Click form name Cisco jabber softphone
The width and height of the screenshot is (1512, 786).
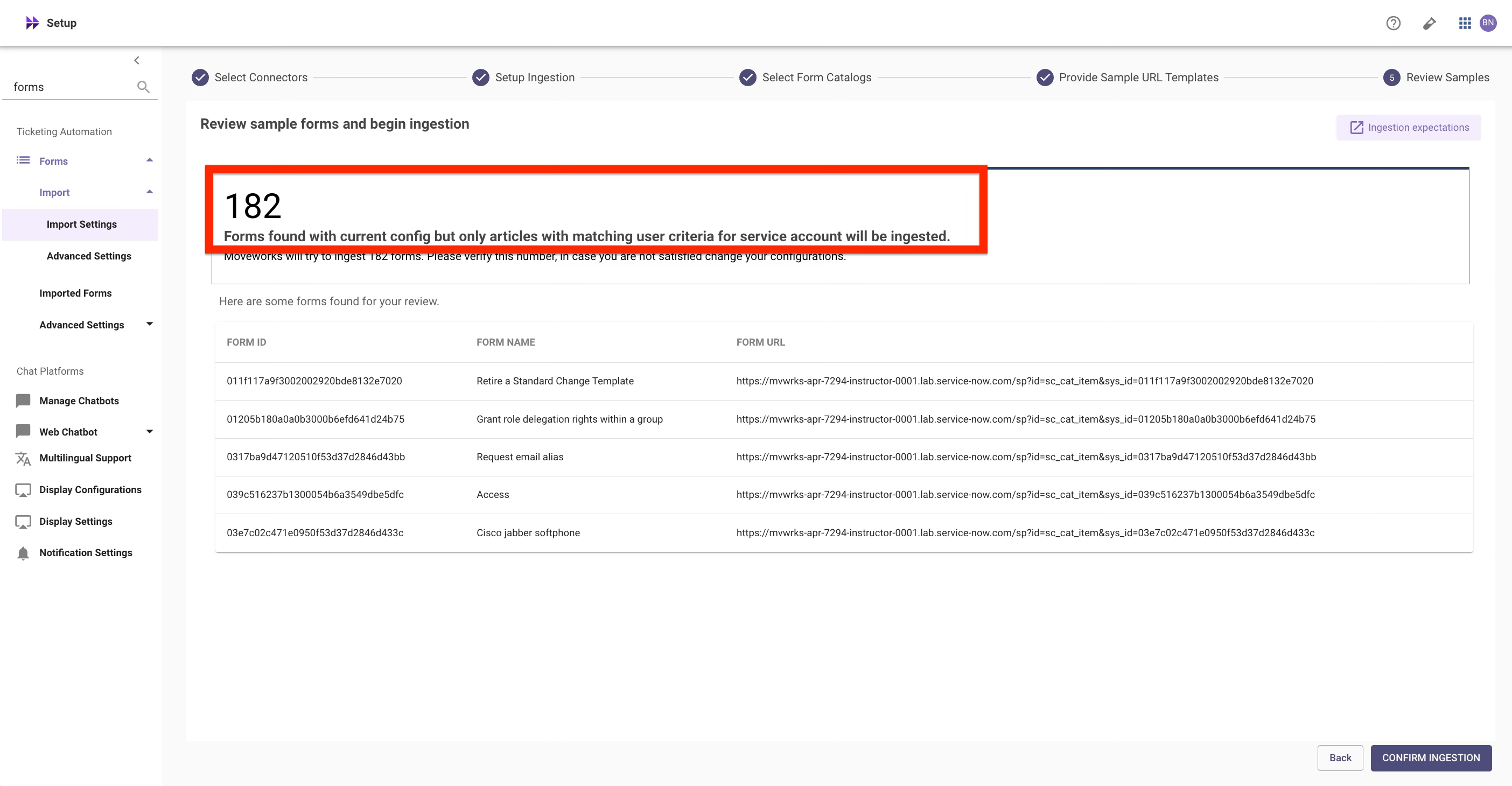(x=528, y=532)
